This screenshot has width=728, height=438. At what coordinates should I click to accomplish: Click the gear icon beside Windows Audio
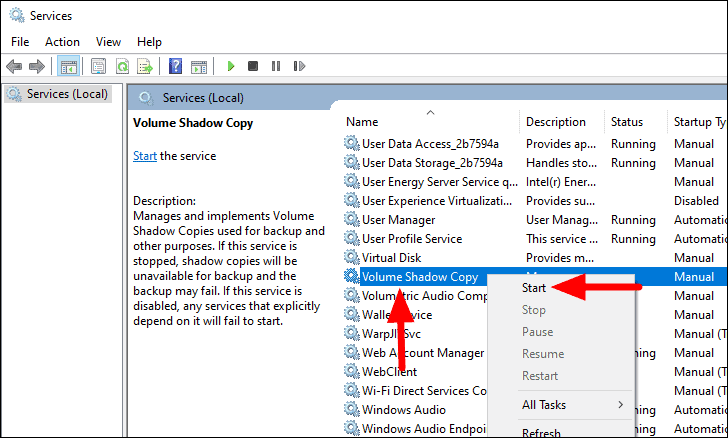coord(351,409)
